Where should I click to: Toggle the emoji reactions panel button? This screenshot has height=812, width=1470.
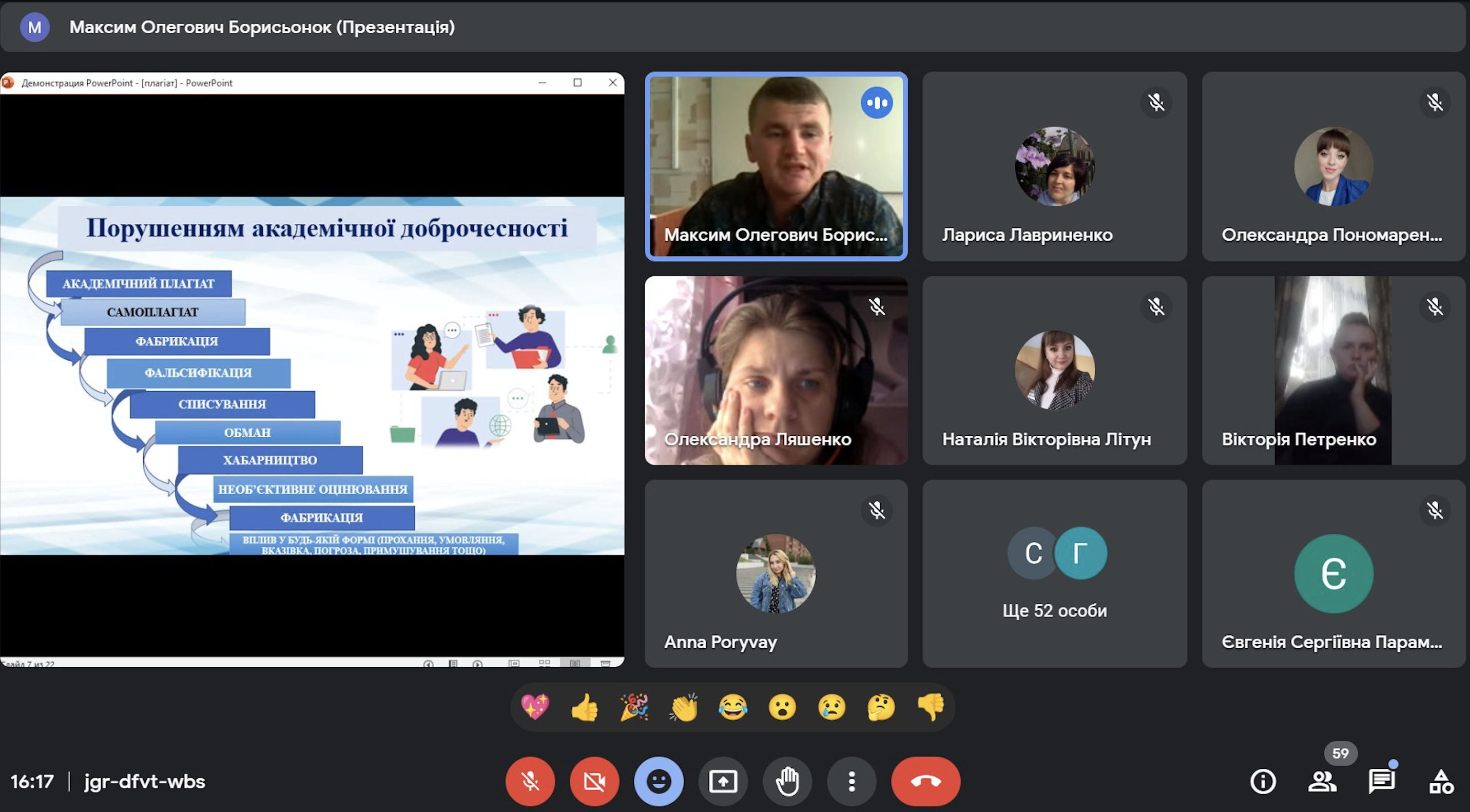click(659, 781)
